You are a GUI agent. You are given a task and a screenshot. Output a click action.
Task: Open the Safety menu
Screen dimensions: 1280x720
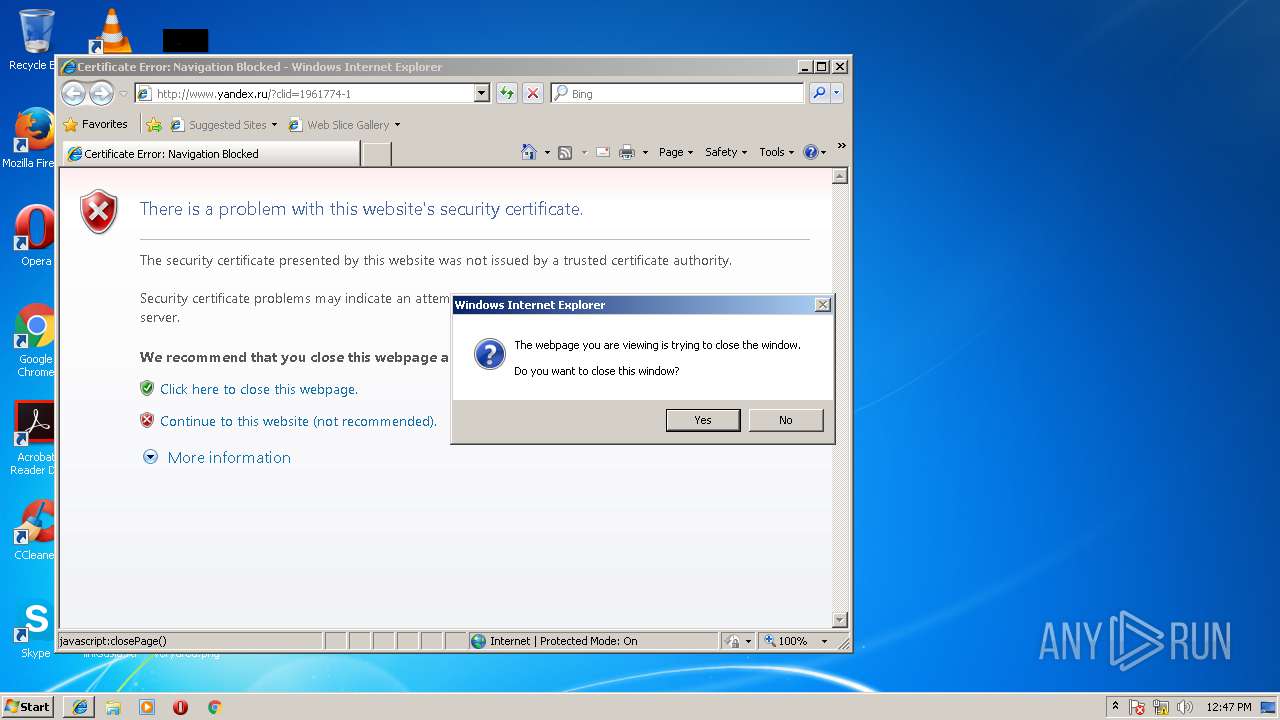(x=726, y=152)
